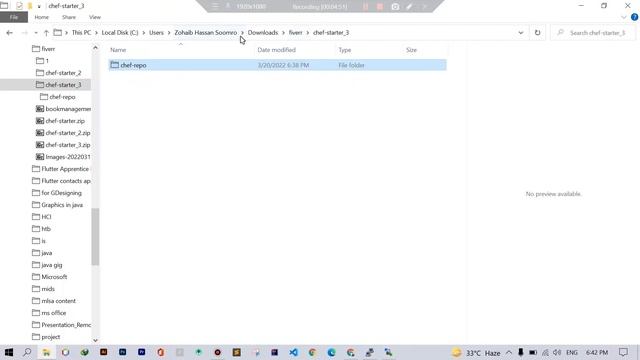640x360 pixels.
Task: Click Properties icon in quick access toolbar
Action: click(x=19, y=6)
